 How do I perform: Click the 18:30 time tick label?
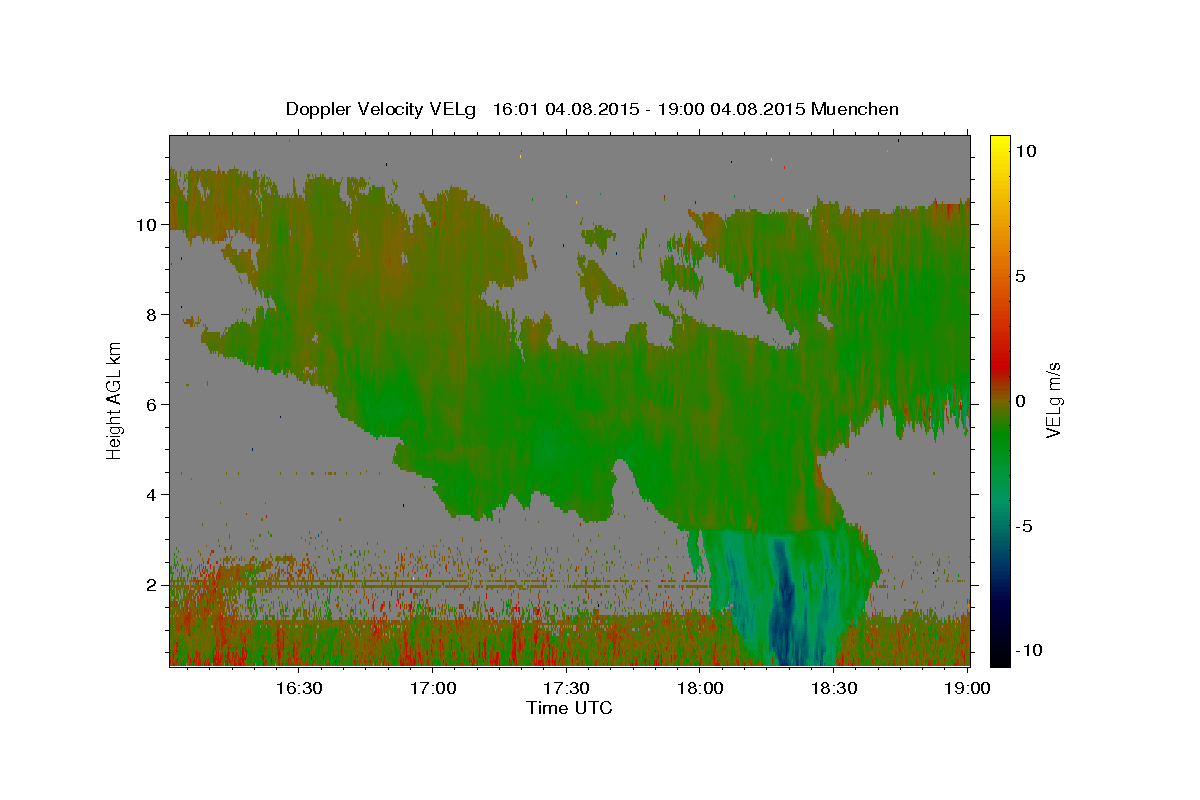coord(834,688)
